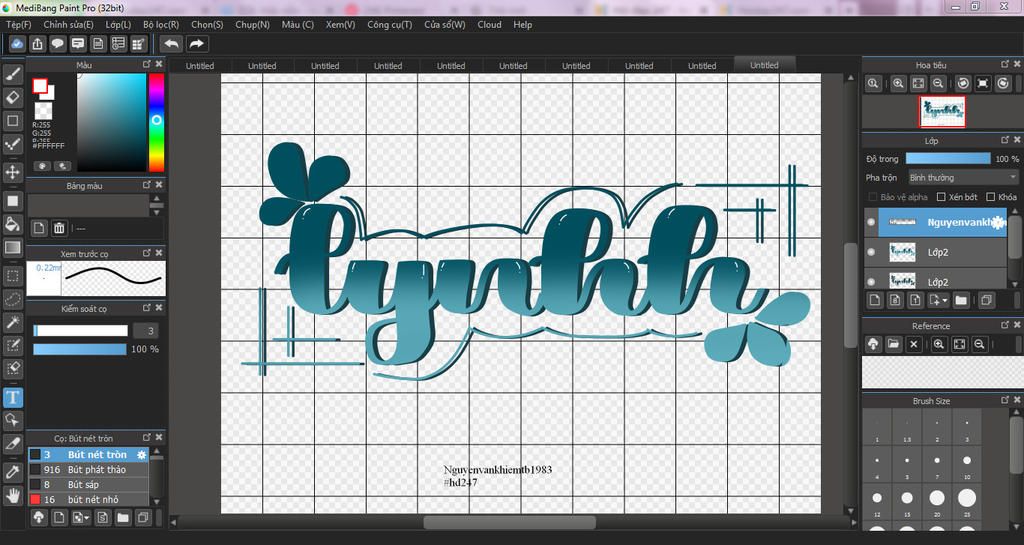This screenshot has width=1024, height=545.
Task: Select the bút nét nhỏ brush
Action: [x=89, y=499]
